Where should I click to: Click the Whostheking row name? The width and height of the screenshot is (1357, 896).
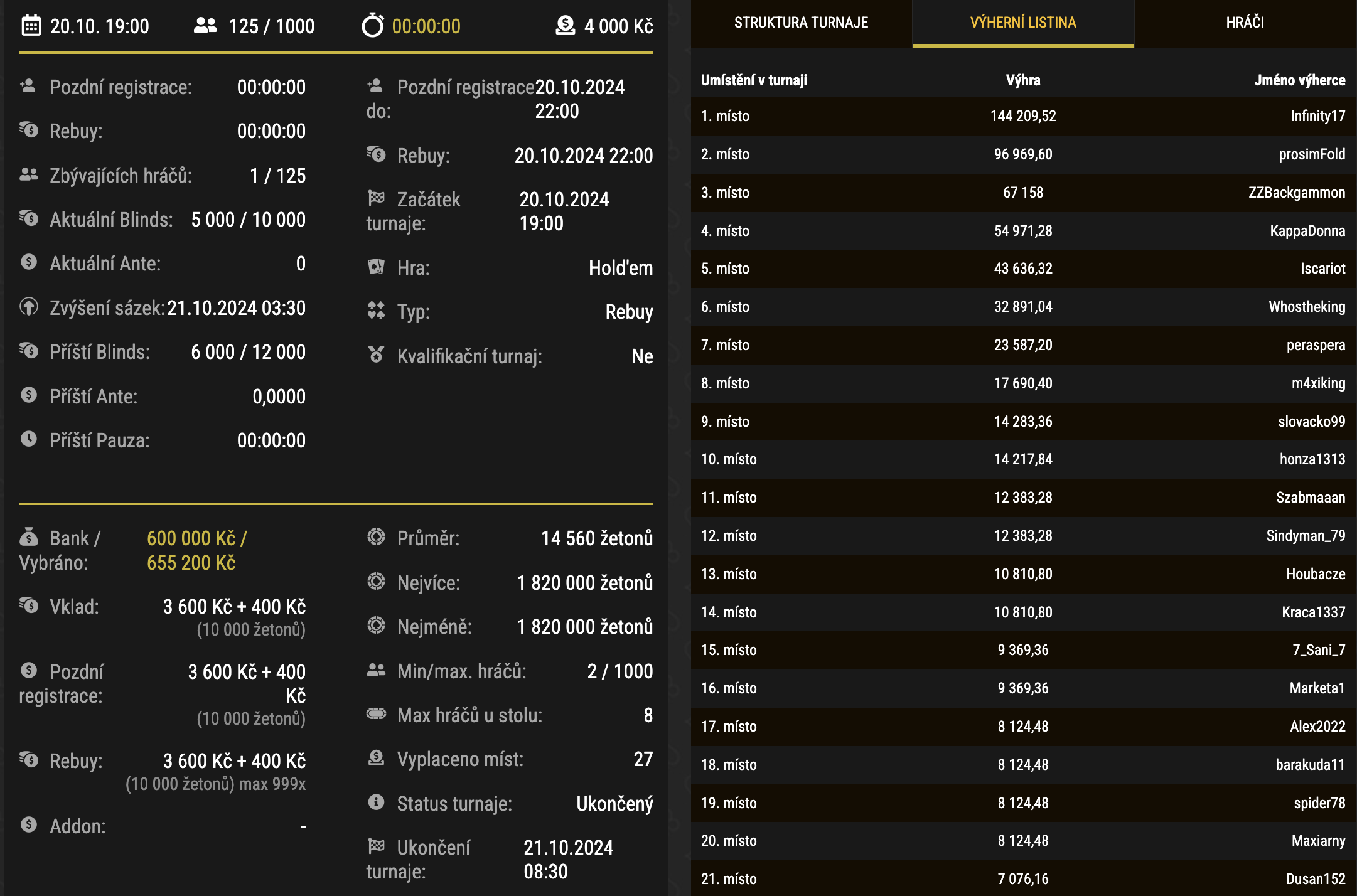click(x=1307, y=307)
